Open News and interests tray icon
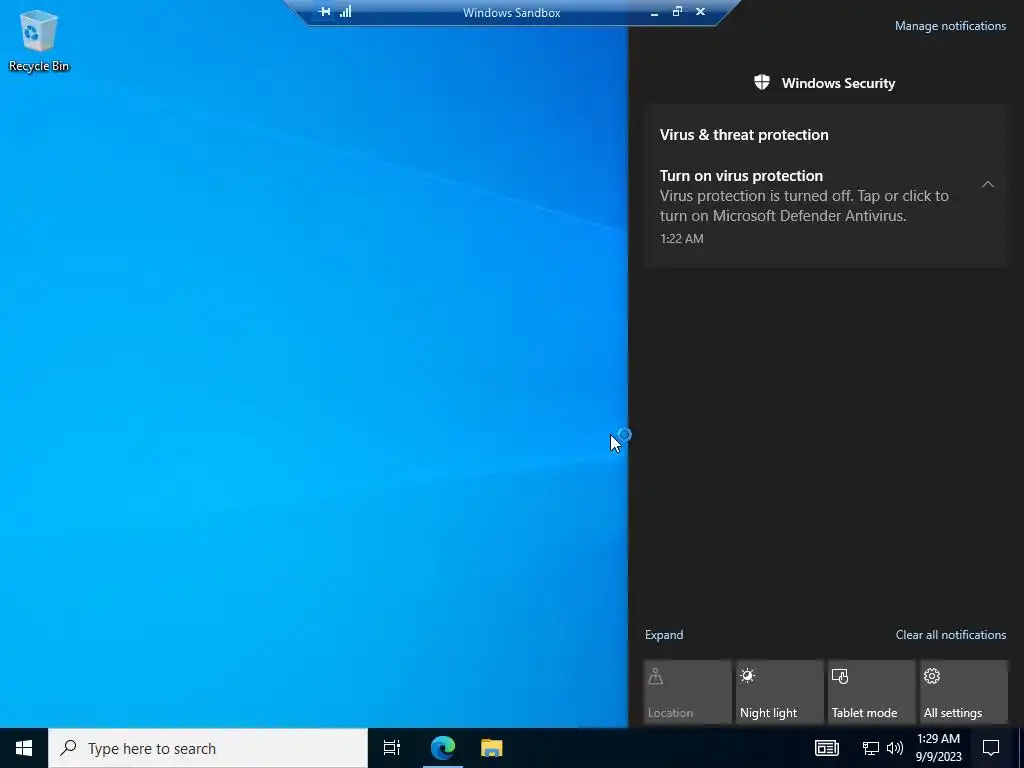Image resolution: width=1024 pixels, height=768 pixels. coord(826,748)
